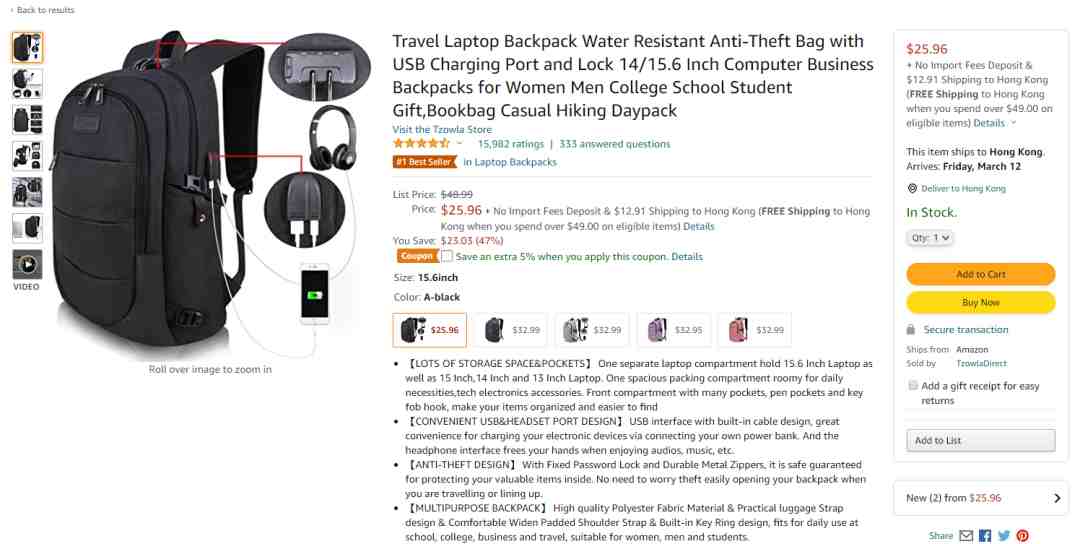Expand the star rating breakdown arrow
The width and height of the screenshot is (1080, 544).
point(459,144)
